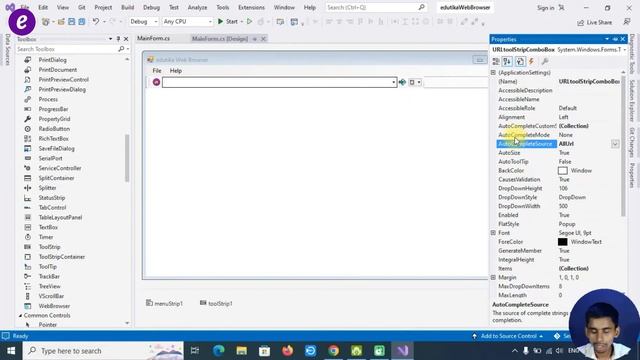Click the Properties panel vertical scrollbar
Screen dimensions: 640x360
(623, 147)
